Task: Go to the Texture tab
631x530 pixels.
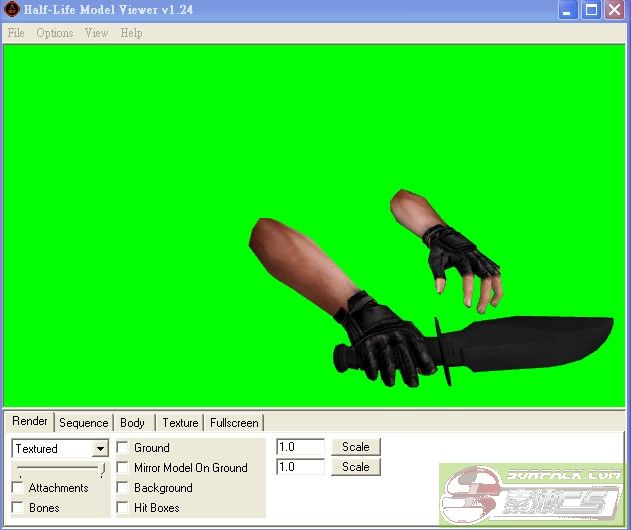Action: (180, 423)
